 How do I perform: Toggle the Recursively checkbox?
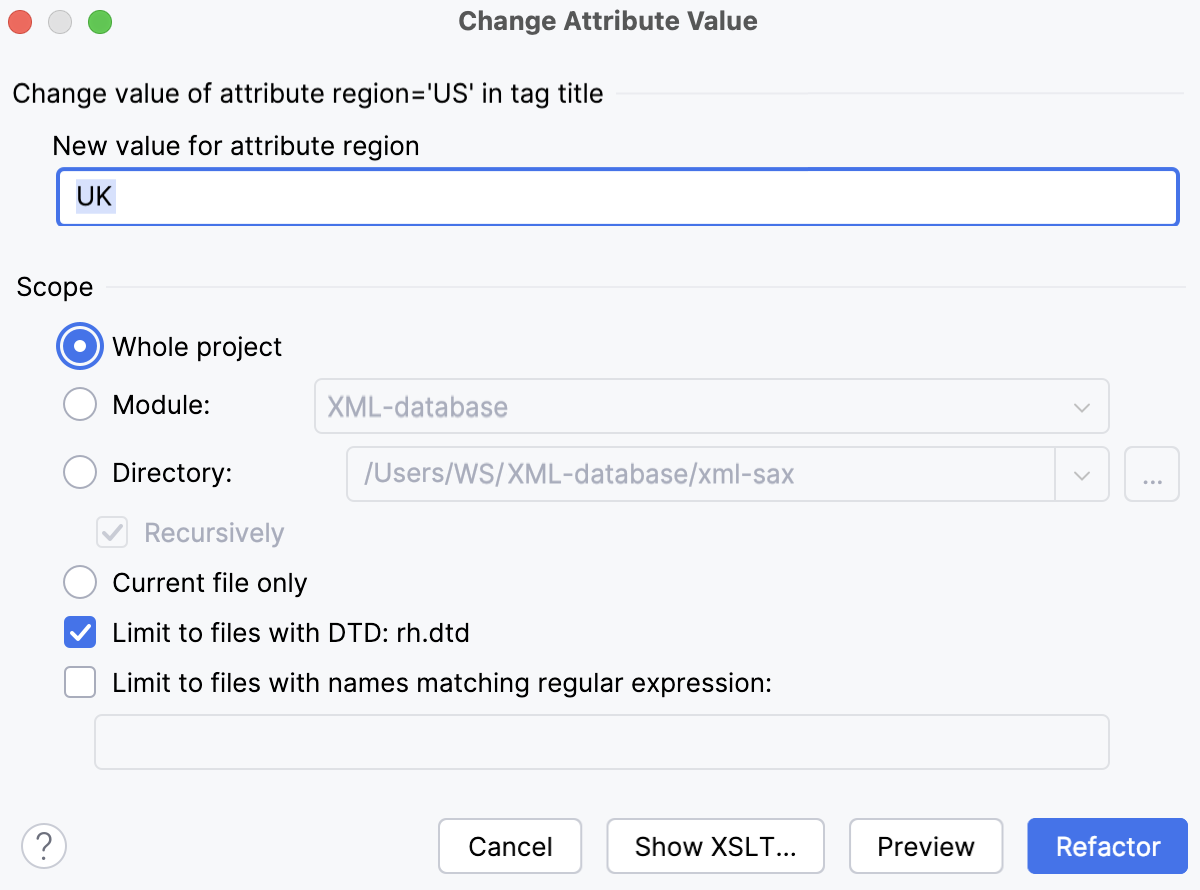(x=111, y=532)
